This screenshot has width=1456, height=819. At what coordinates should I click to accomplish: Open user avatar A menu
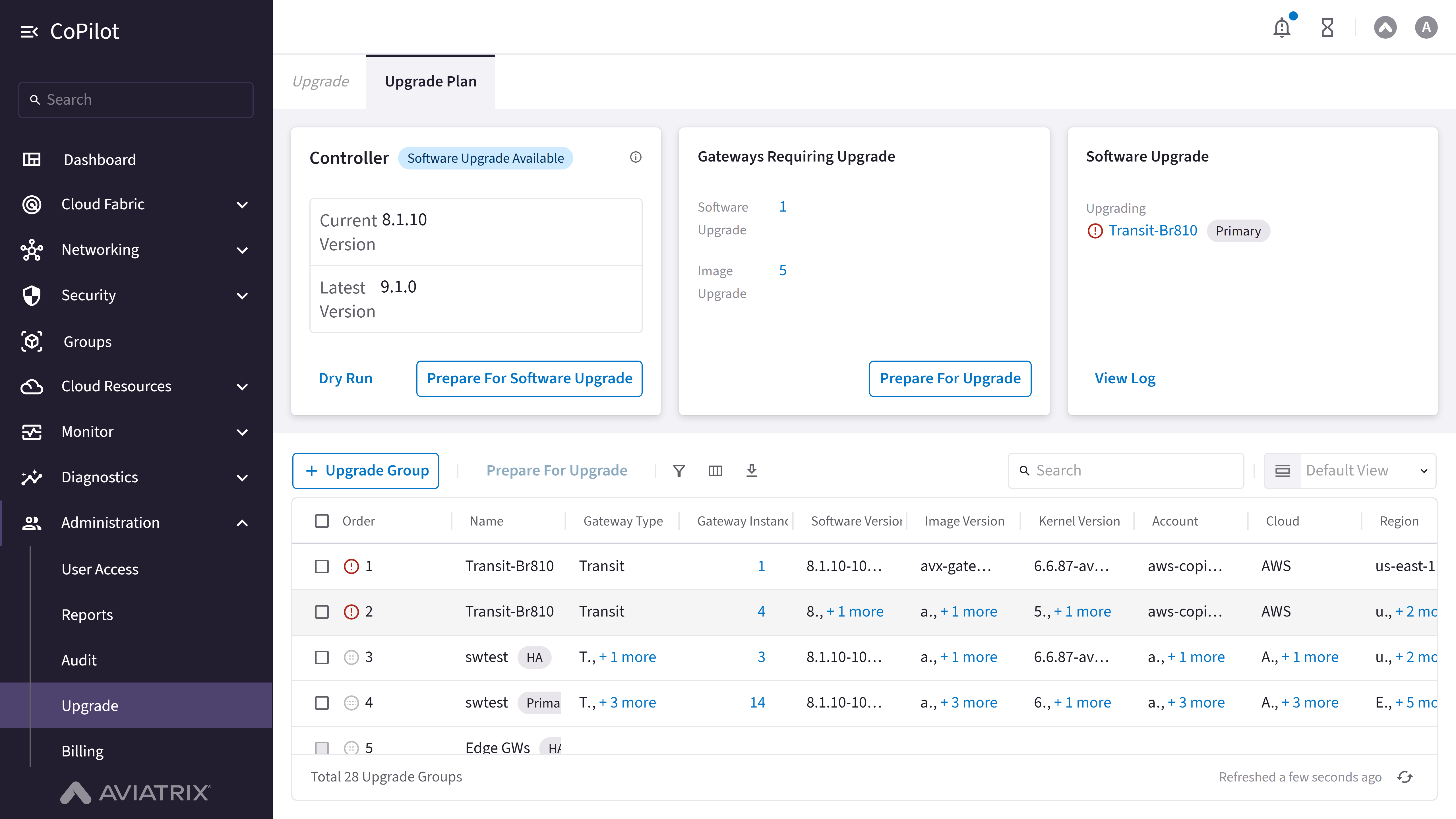click(x=1426, y=27)
